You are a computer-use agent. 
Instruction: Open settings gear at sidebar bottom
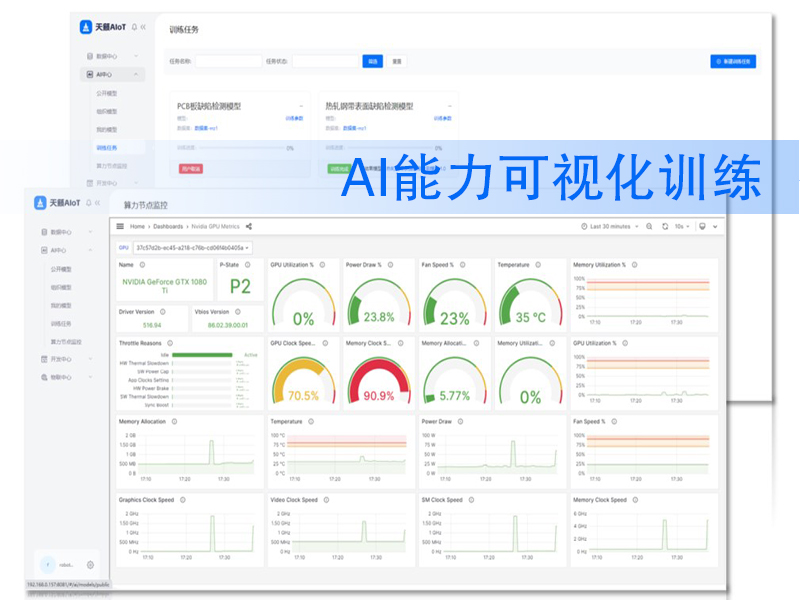pyautogui.click(x=90, y=565)
